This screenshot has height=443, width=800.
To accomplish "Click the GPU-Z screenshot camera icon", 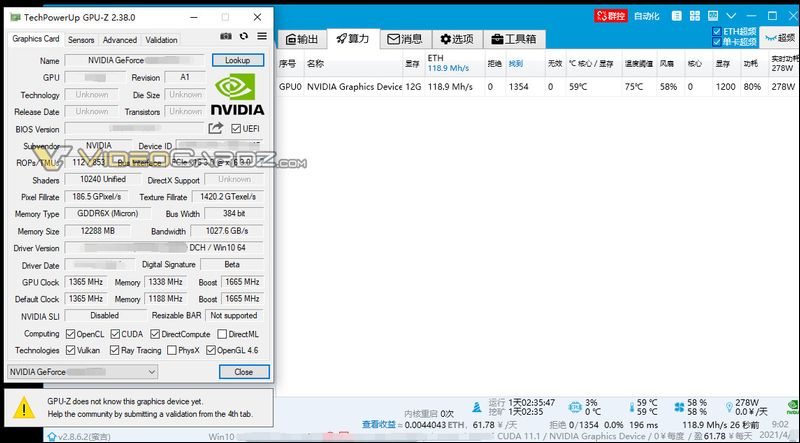I will (x=226, y=36).
